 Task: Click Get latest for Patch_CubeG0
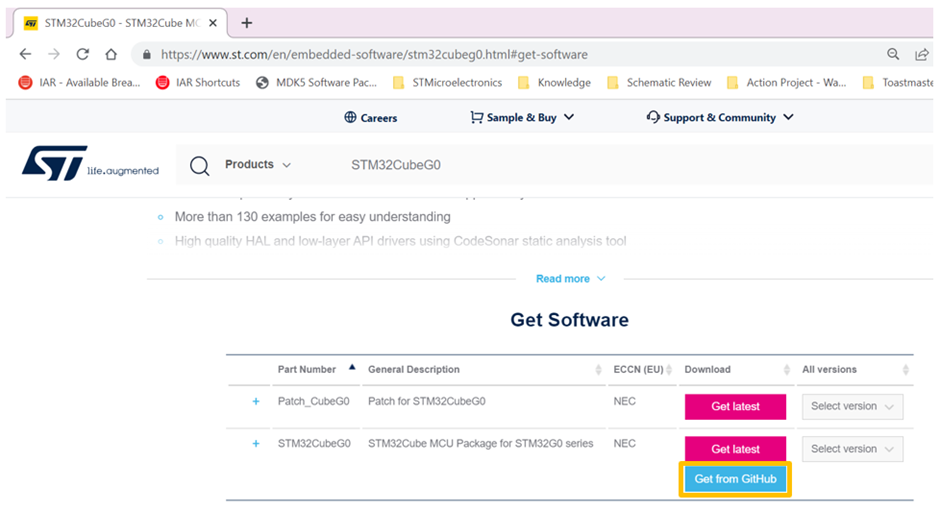pos(736,407)
